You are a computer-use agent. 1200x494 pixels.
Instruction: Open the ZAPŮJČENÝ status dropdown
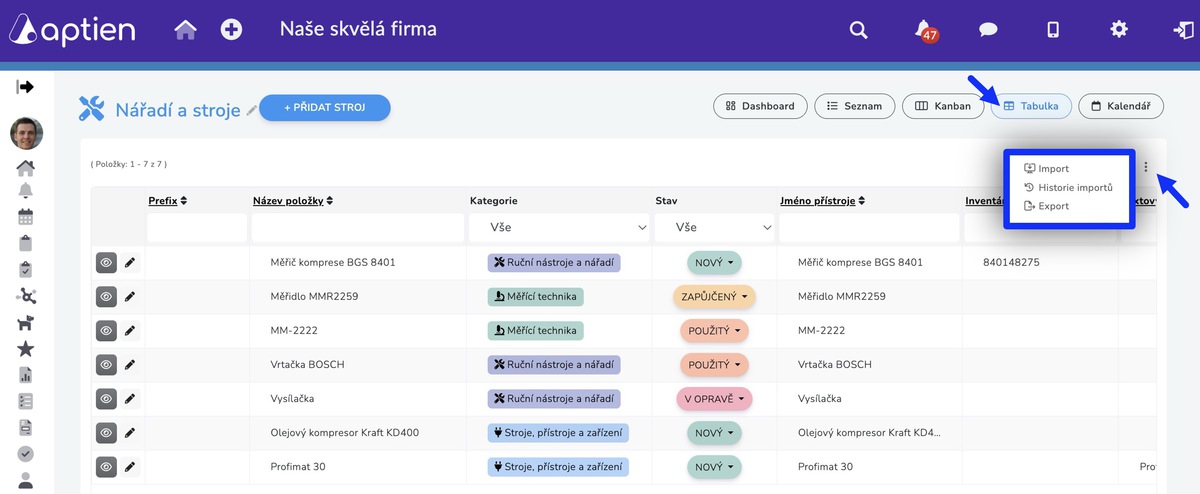coord(714,297)
